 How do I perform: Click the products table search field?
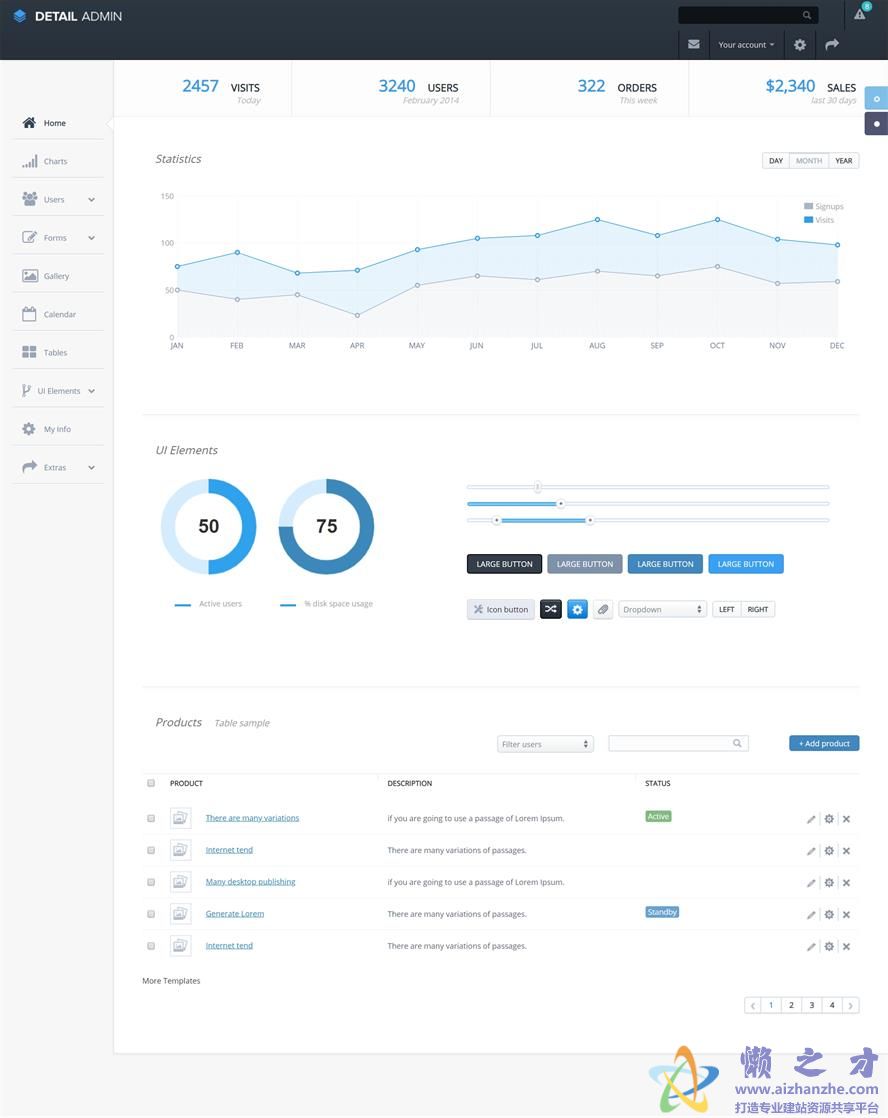coord(670,743)
